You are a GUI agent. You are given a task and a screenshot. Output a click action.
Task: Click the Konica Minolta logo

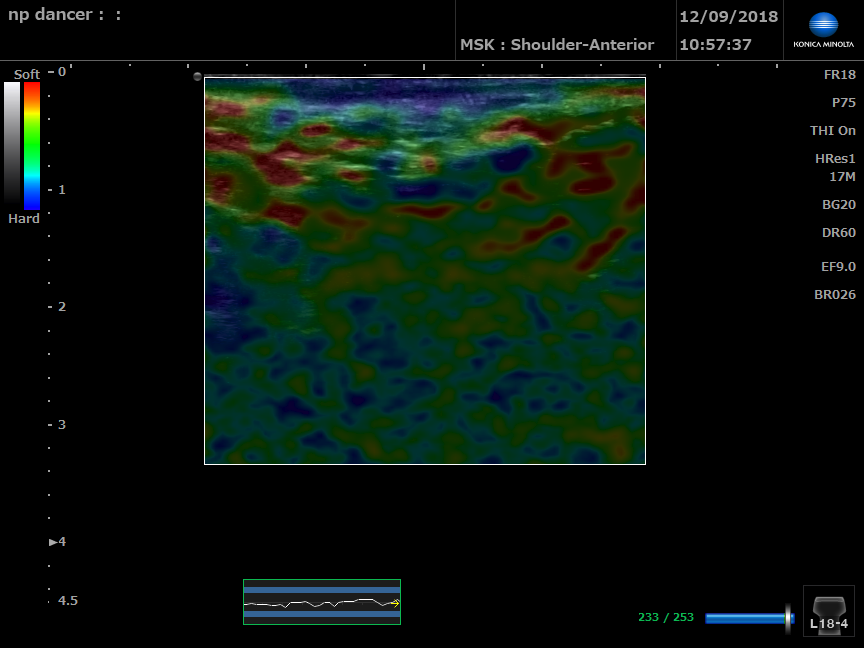(823, 30)
